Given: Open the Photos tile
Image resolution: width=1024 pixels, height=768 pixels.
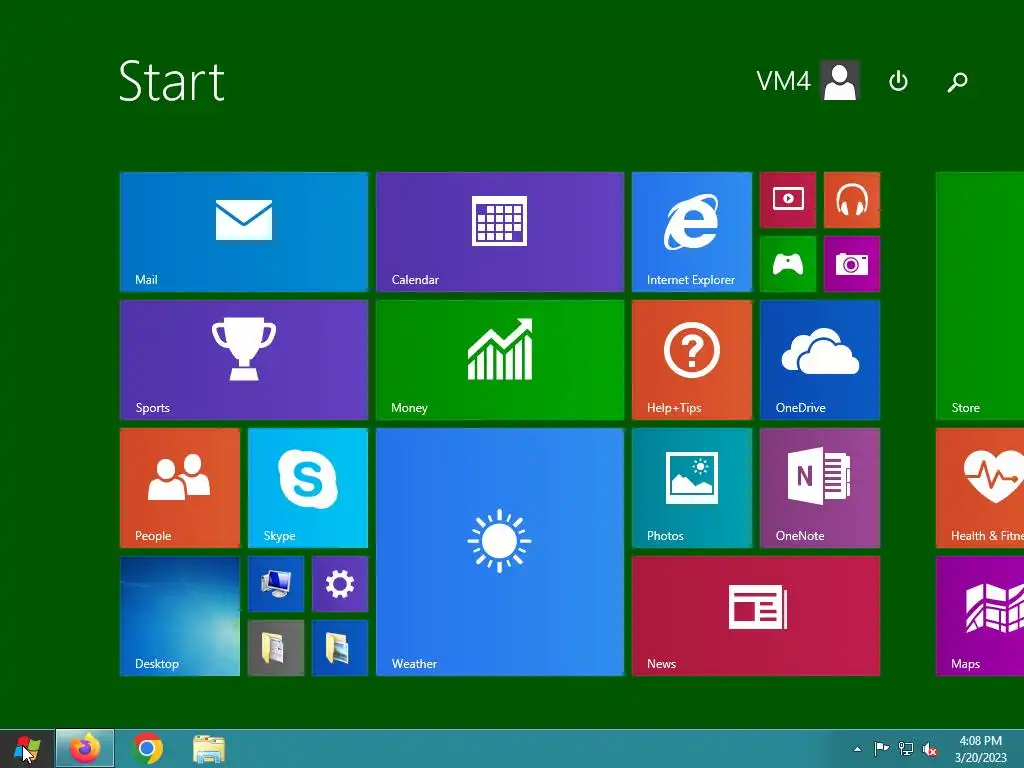Looking at the screenshot, I should pos(692,488).
